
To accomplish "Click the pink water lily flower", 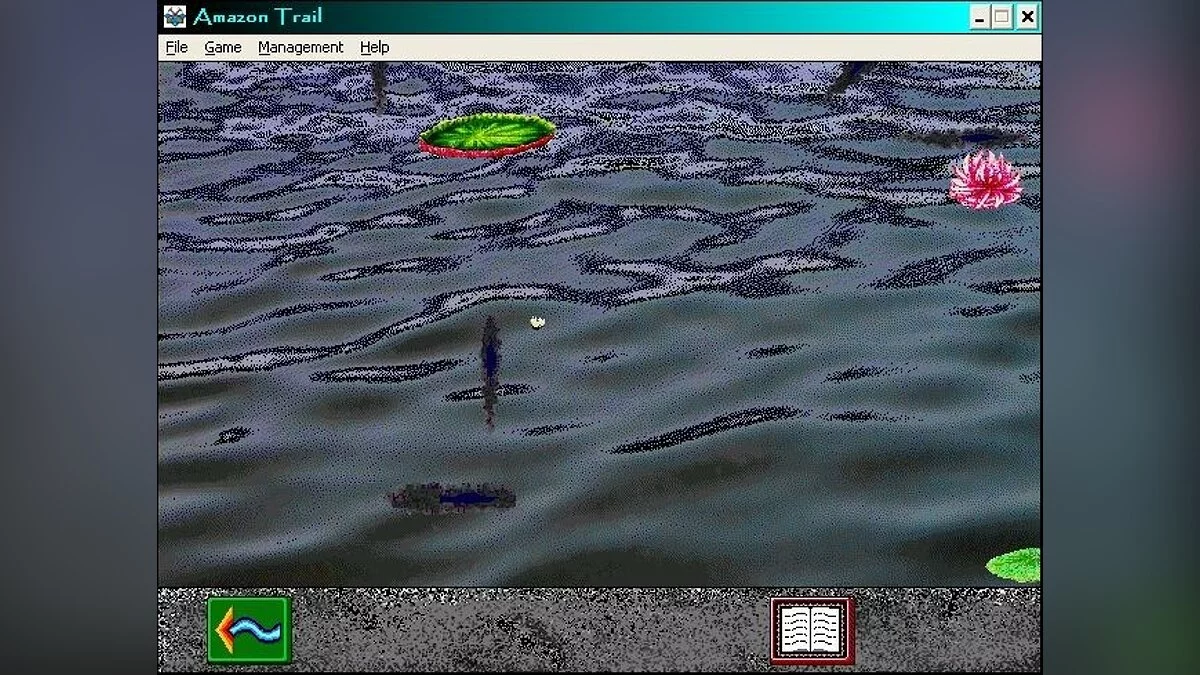I will tap(986, 180).
